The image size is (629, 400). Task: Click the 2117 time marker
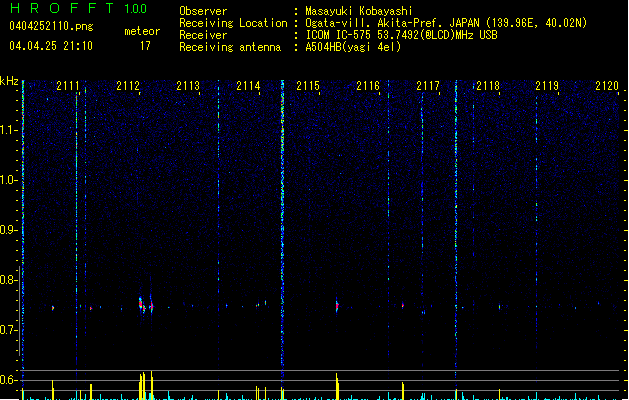(x=428, y=86)
